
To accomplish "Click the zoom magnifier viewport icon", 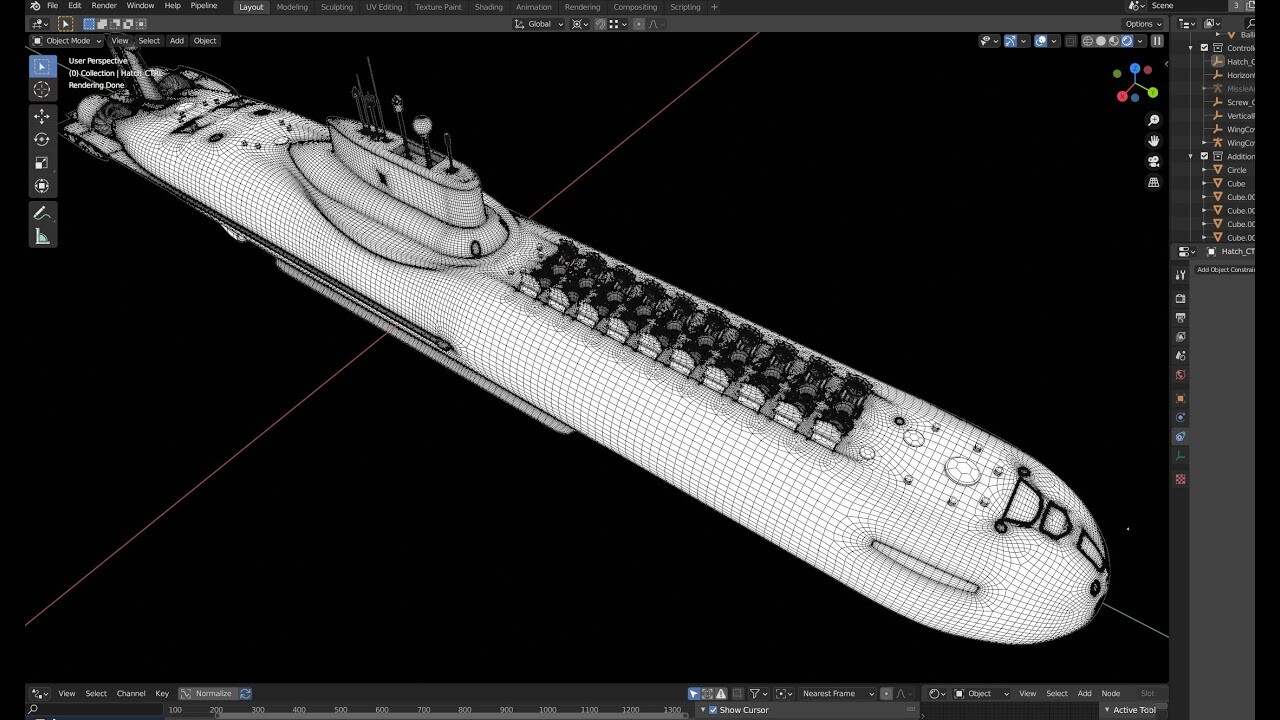I will click(1154, 120).
